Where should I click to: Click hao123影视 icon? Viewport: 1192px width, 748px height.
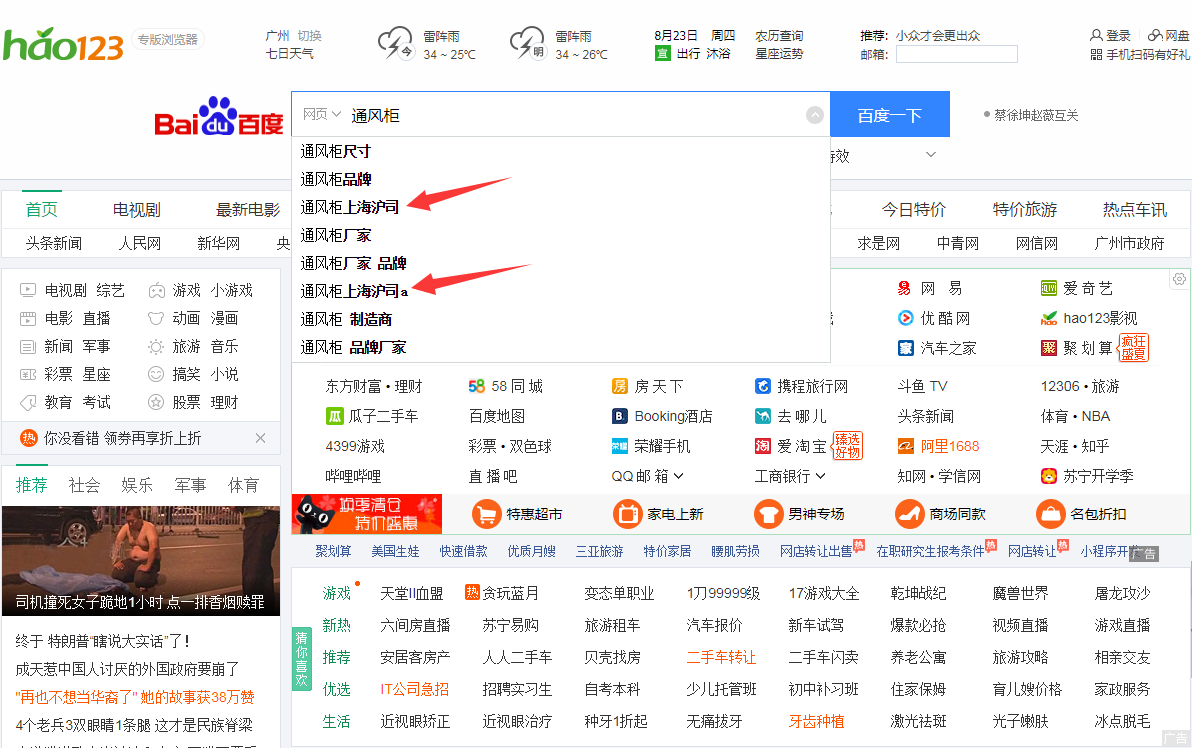click(1049, 318)
